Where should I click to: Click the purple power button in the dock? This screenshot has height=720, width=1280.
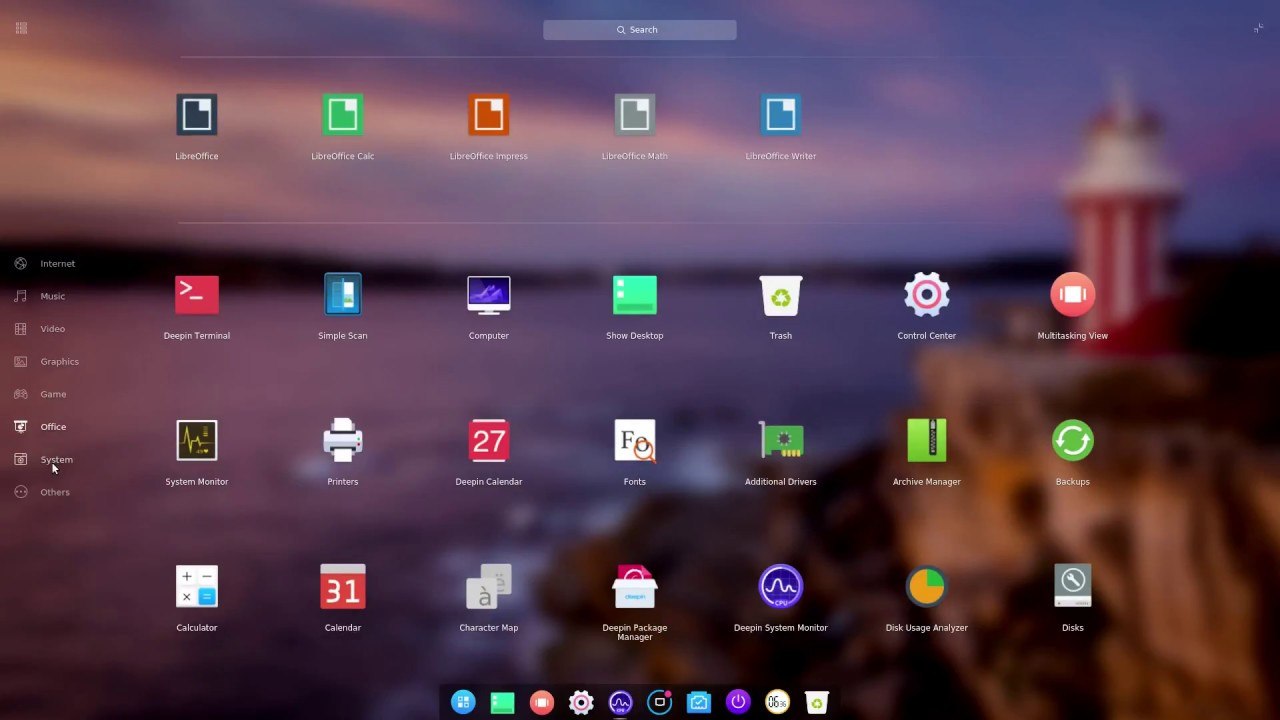738,703
